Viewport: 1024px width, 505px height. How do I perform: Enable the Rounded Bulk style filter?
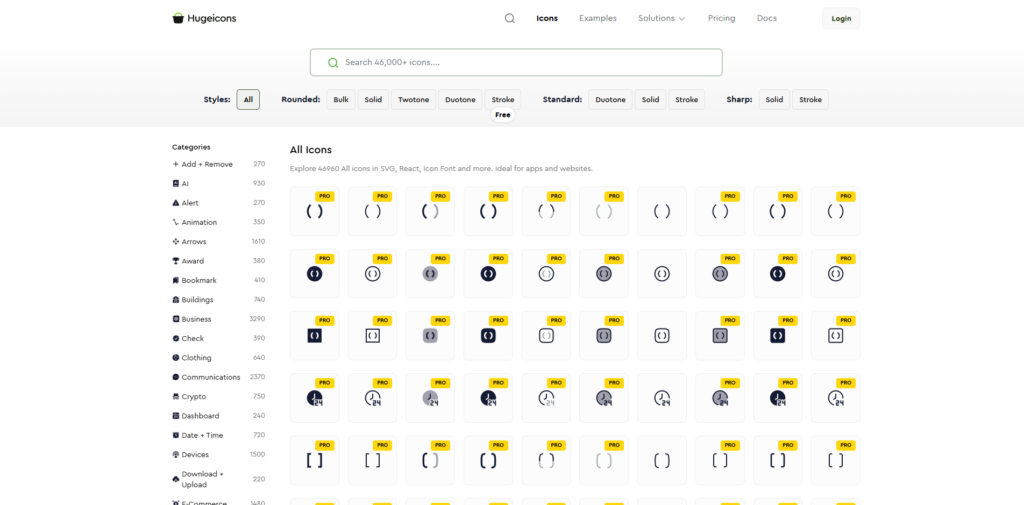pyautogui.click(x=341, y=100)
